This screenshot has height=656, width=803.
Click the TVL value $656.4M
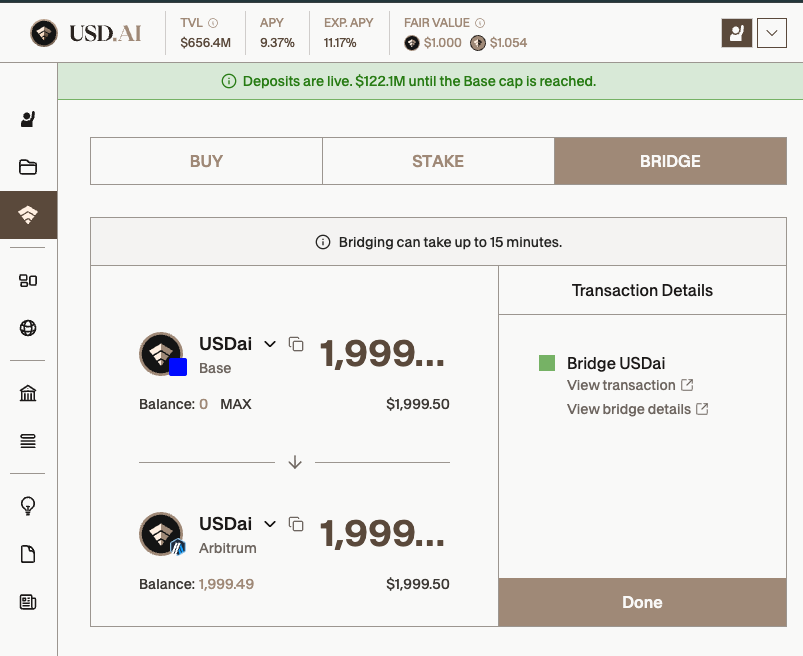205,43
